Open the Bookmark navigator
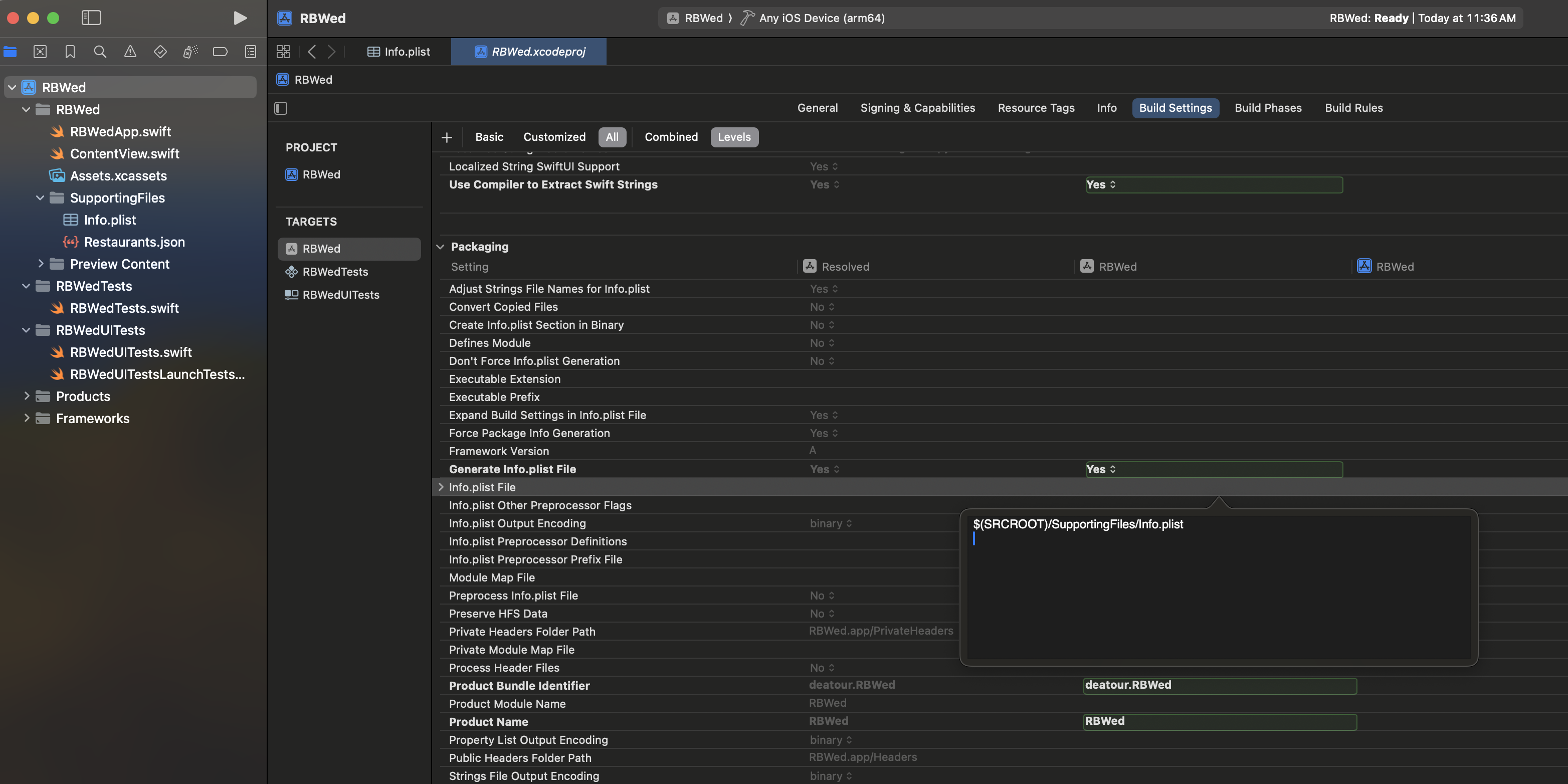The height and width of the screenshot is (784, 1568). pos(70,52)
